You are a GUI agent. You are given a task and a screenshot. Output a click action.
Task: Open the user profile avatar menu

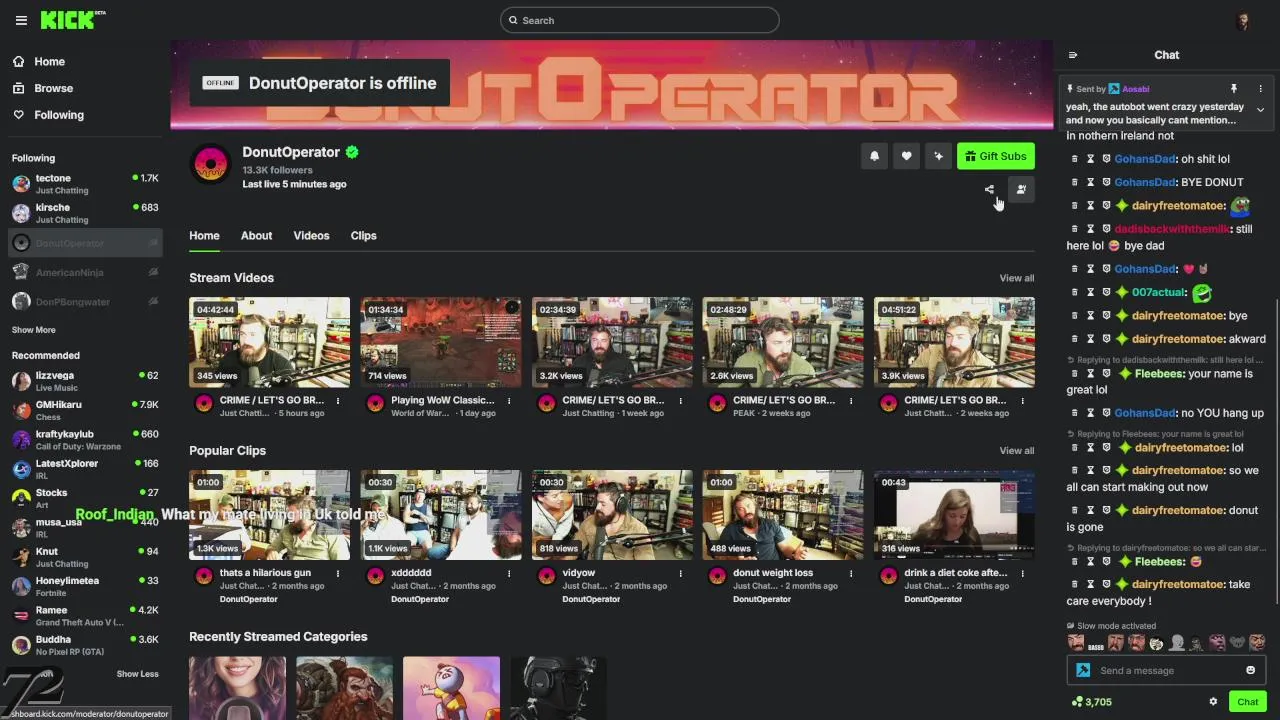1243,20
